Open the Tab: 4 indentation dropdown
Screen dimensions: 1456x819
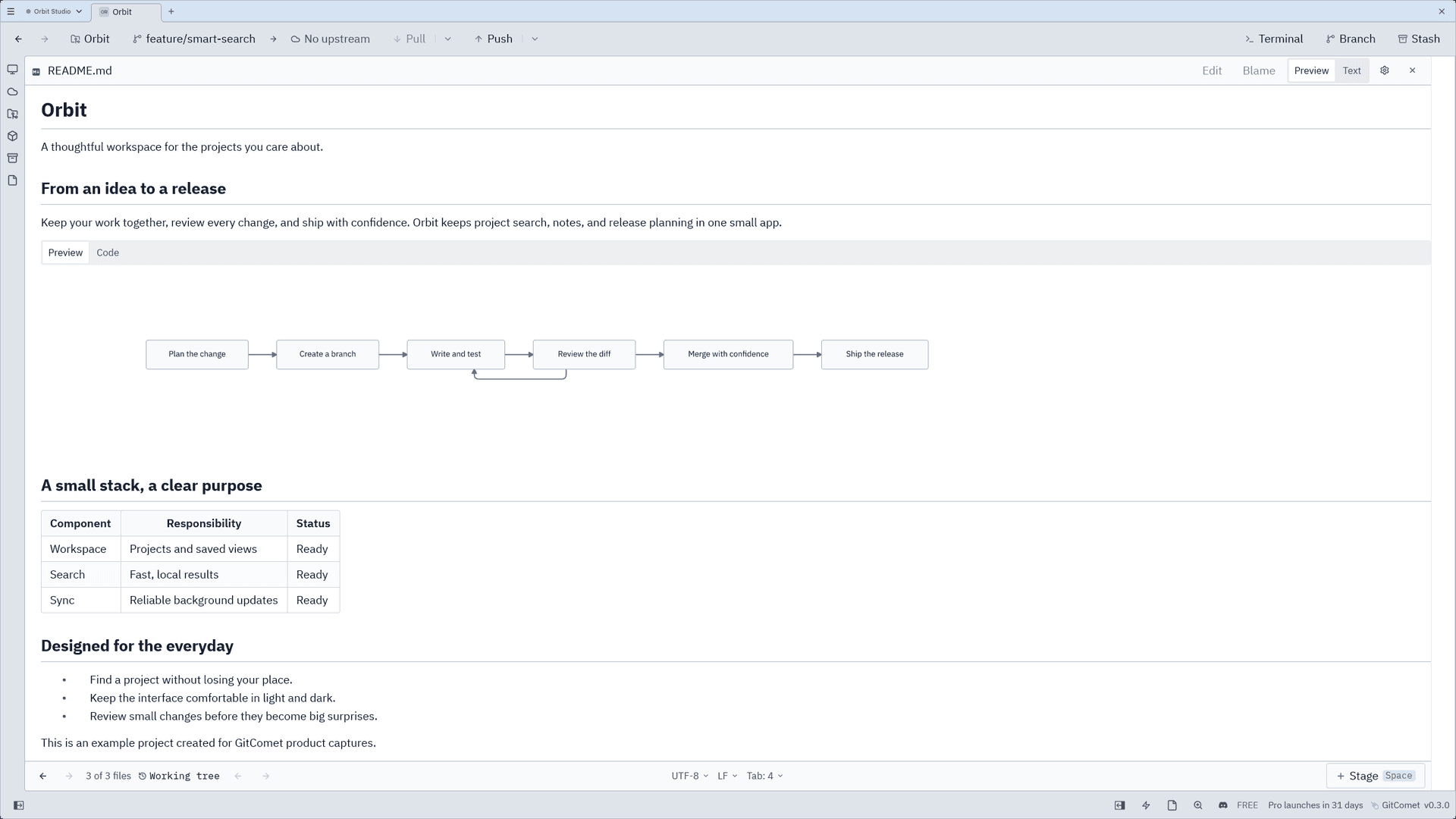[x=764, y=776]
